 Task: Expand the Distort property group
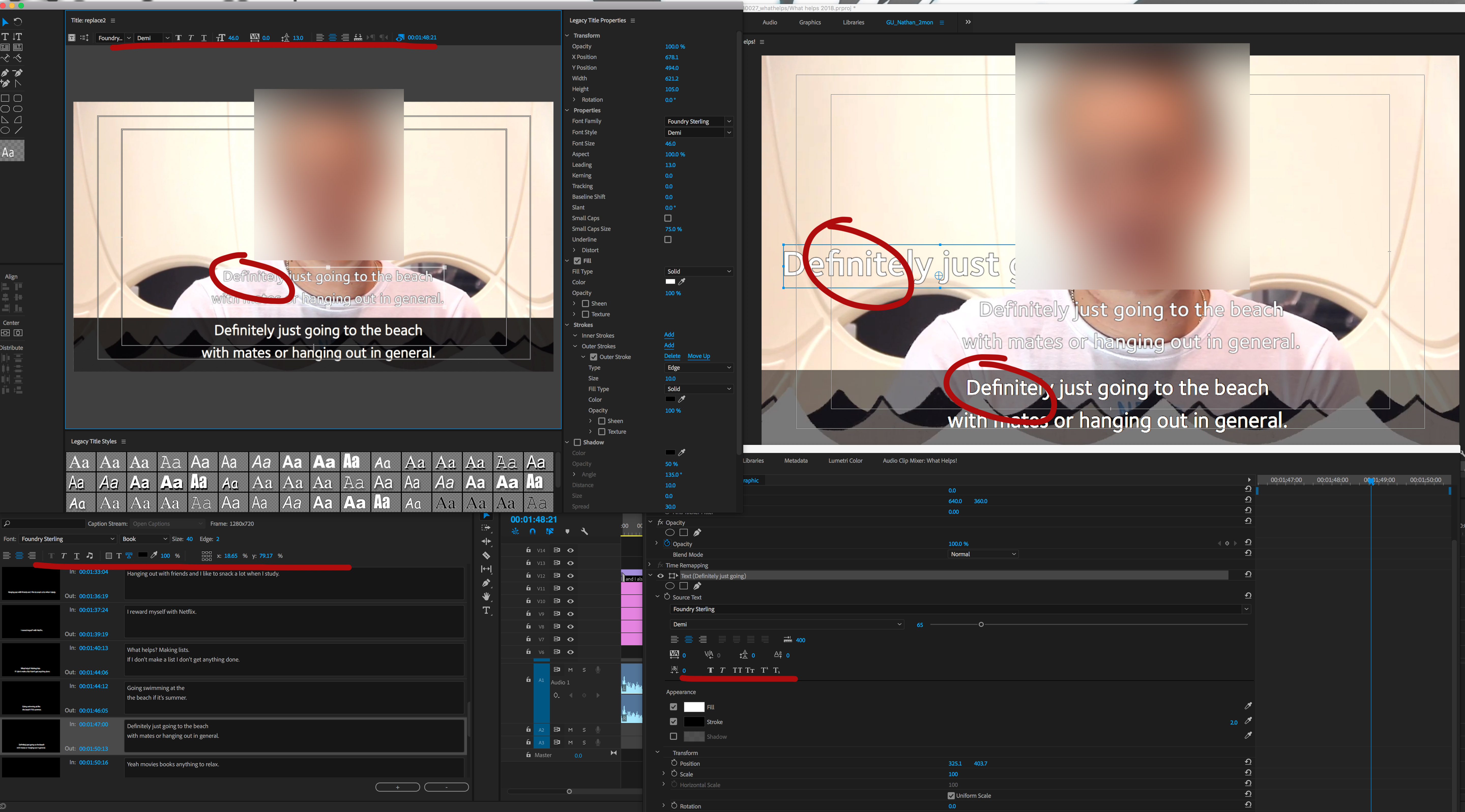click(574, 250)
